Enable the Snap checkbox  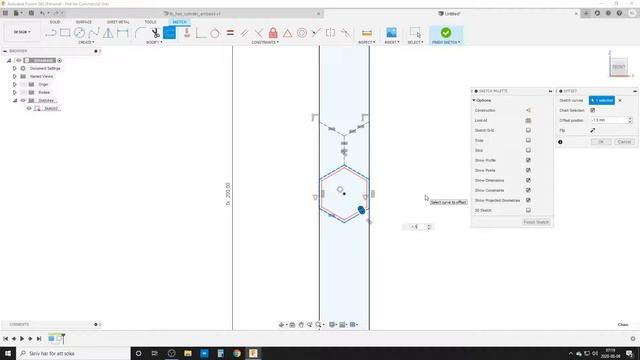pos(528,140)
